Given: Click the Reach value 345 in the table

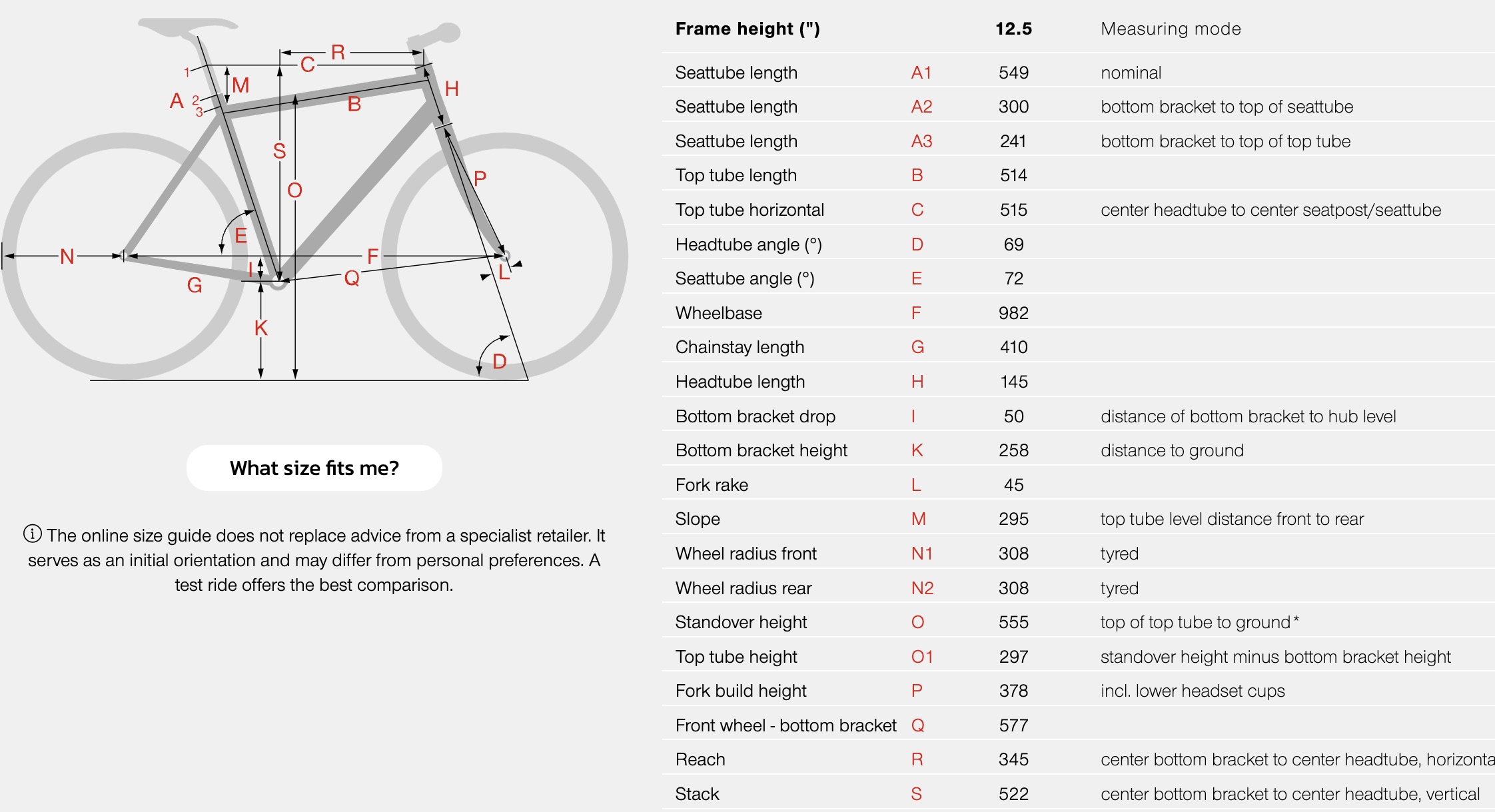Looking at the screenshot, I should [x=1013, y=759].
